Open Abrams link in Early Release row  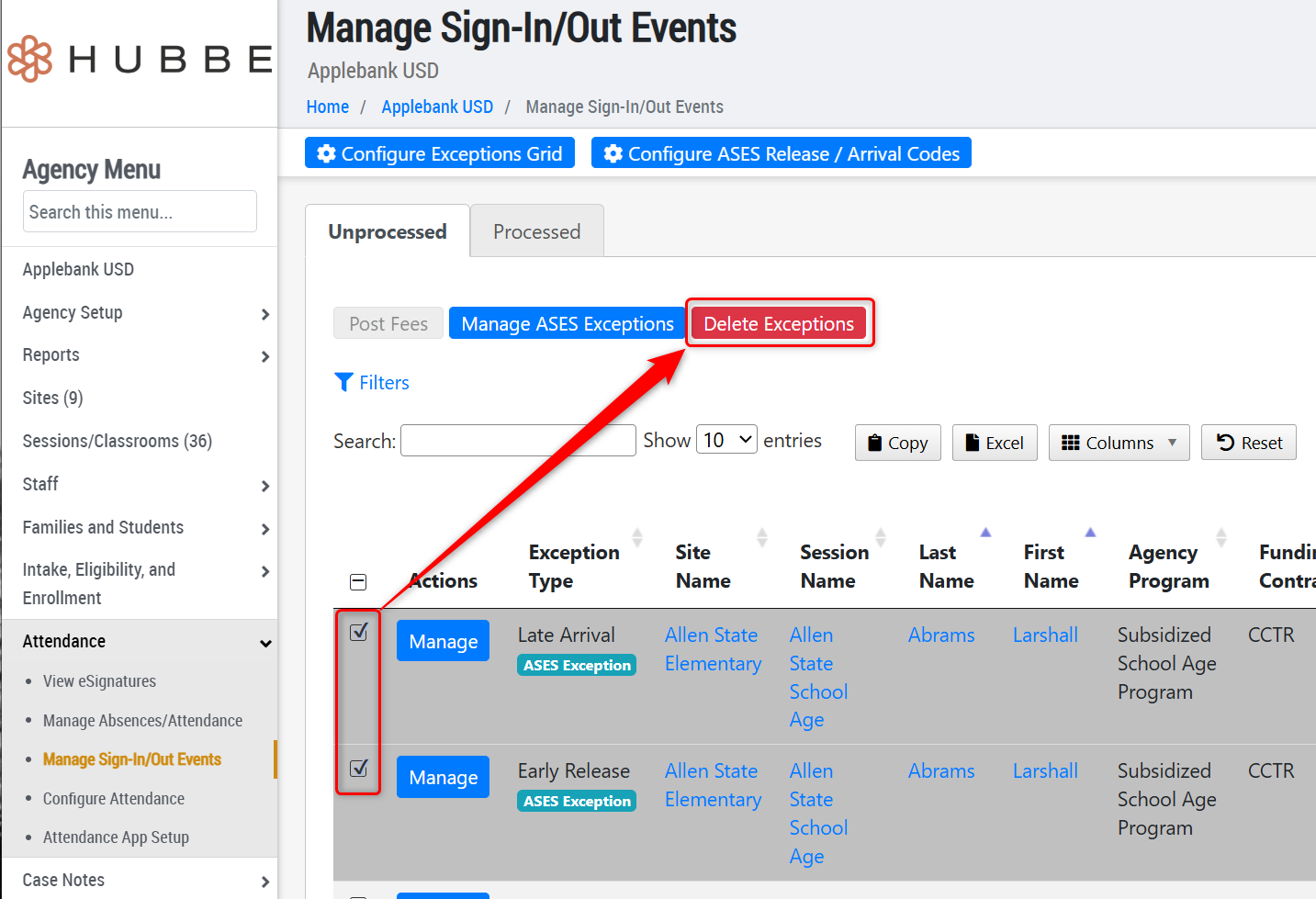(x=941, y=770)
